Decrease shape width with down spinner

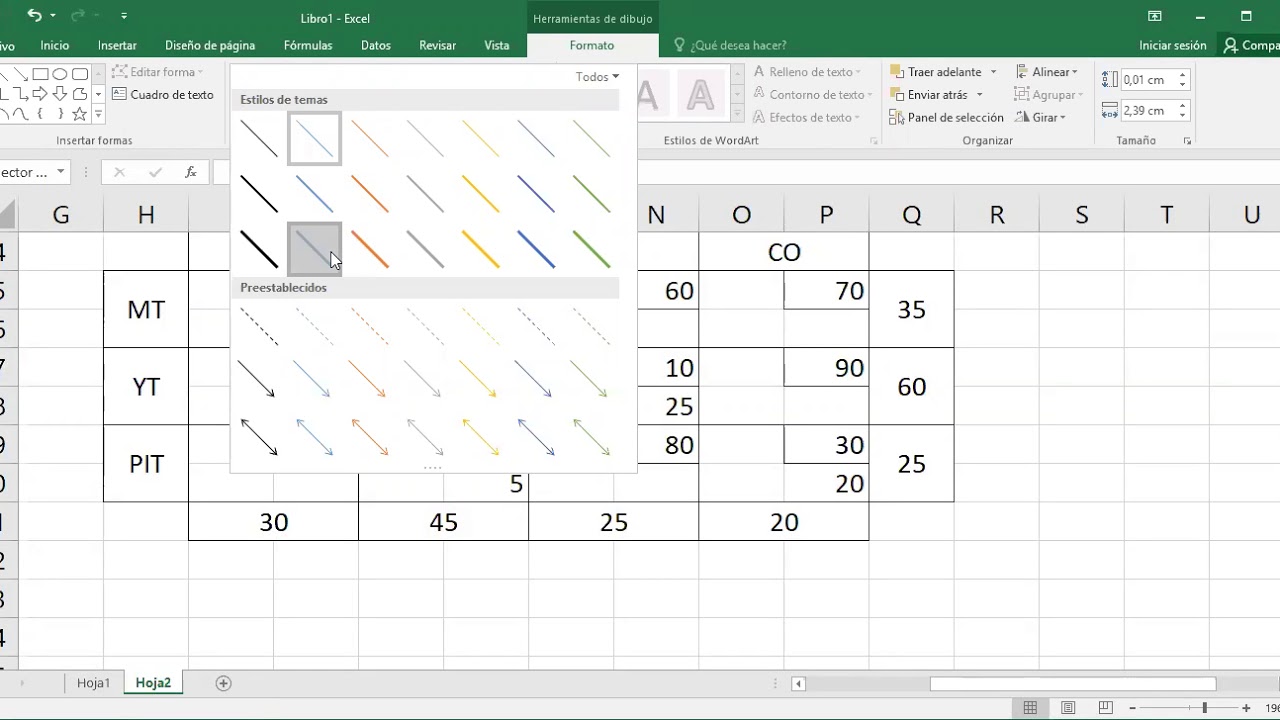tap(1182, 115)
